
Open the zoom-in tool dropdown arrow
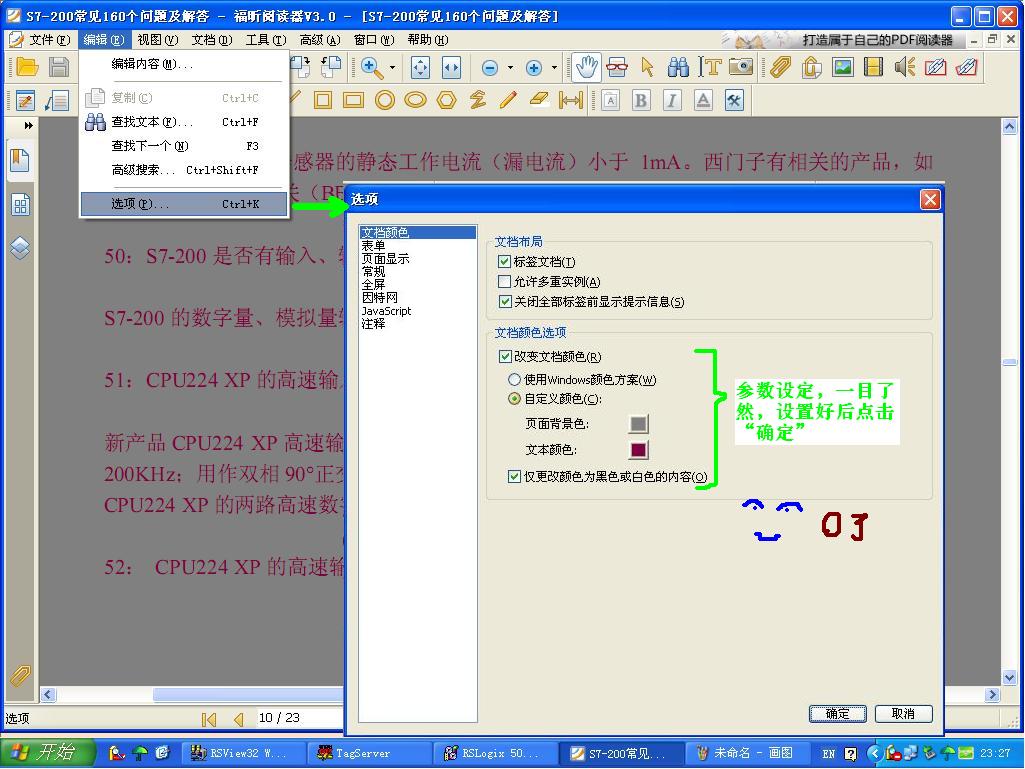click(392, 68)
